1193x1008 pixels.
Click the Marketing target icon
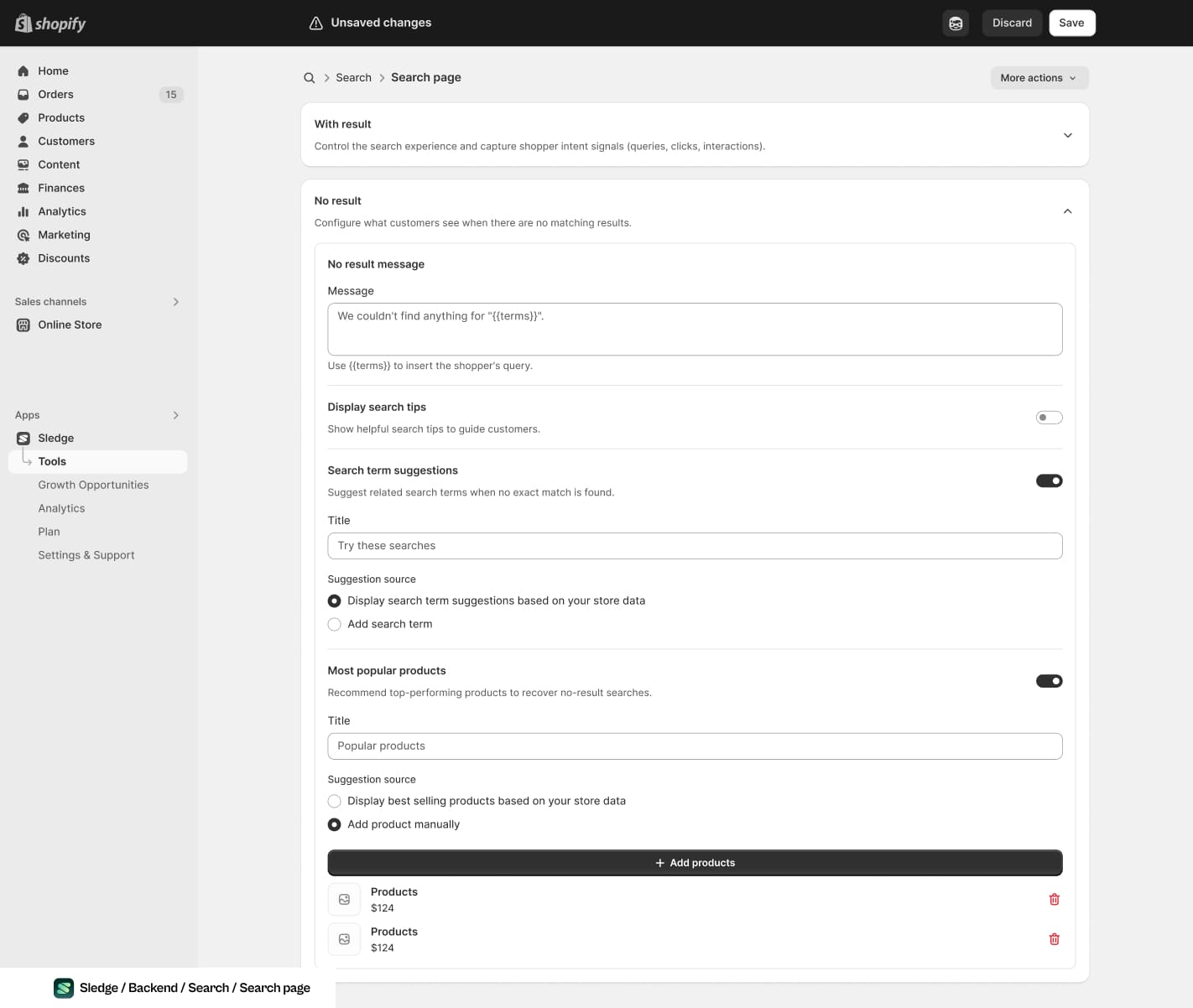pos(23,236)
